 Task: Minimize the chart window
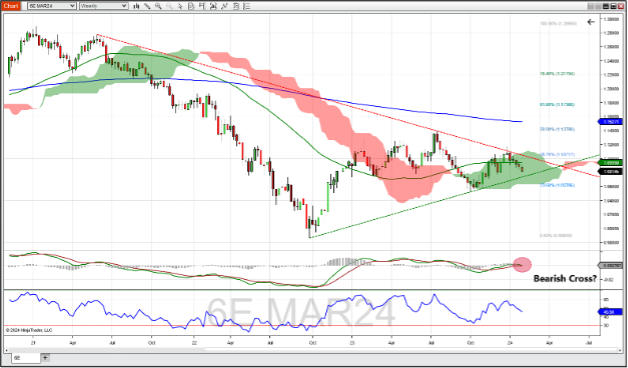pos(606,6)
